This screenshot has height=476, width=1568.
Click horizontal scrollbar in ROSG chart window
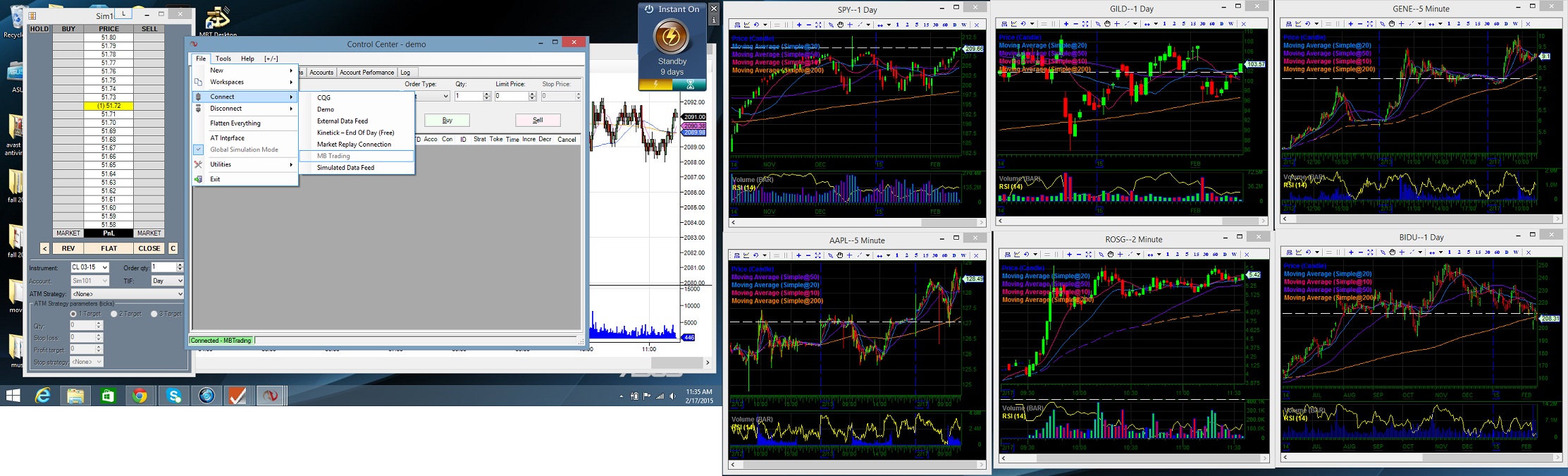(x=1135, y=458)
